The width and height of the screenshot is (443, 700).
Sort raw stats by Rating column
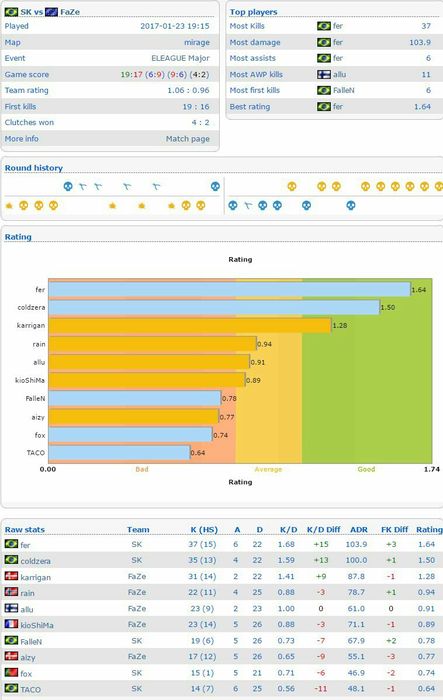coord(429,529)
